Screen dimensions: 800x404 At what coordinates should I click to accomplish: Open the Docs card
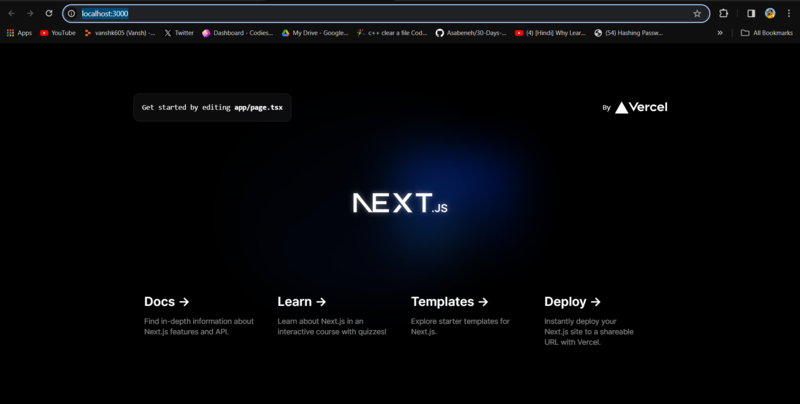pos(199,315)
